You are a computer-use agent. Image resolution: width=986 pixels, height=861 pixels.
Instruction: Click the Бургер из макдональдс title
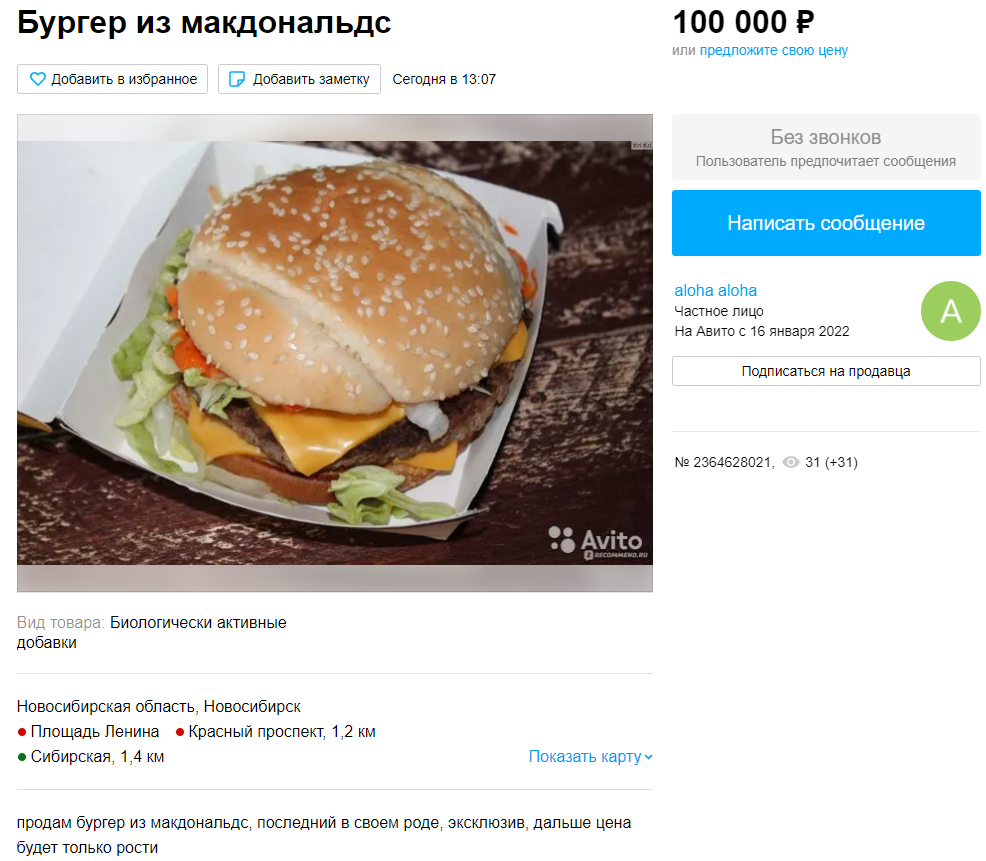pos(204,23)
